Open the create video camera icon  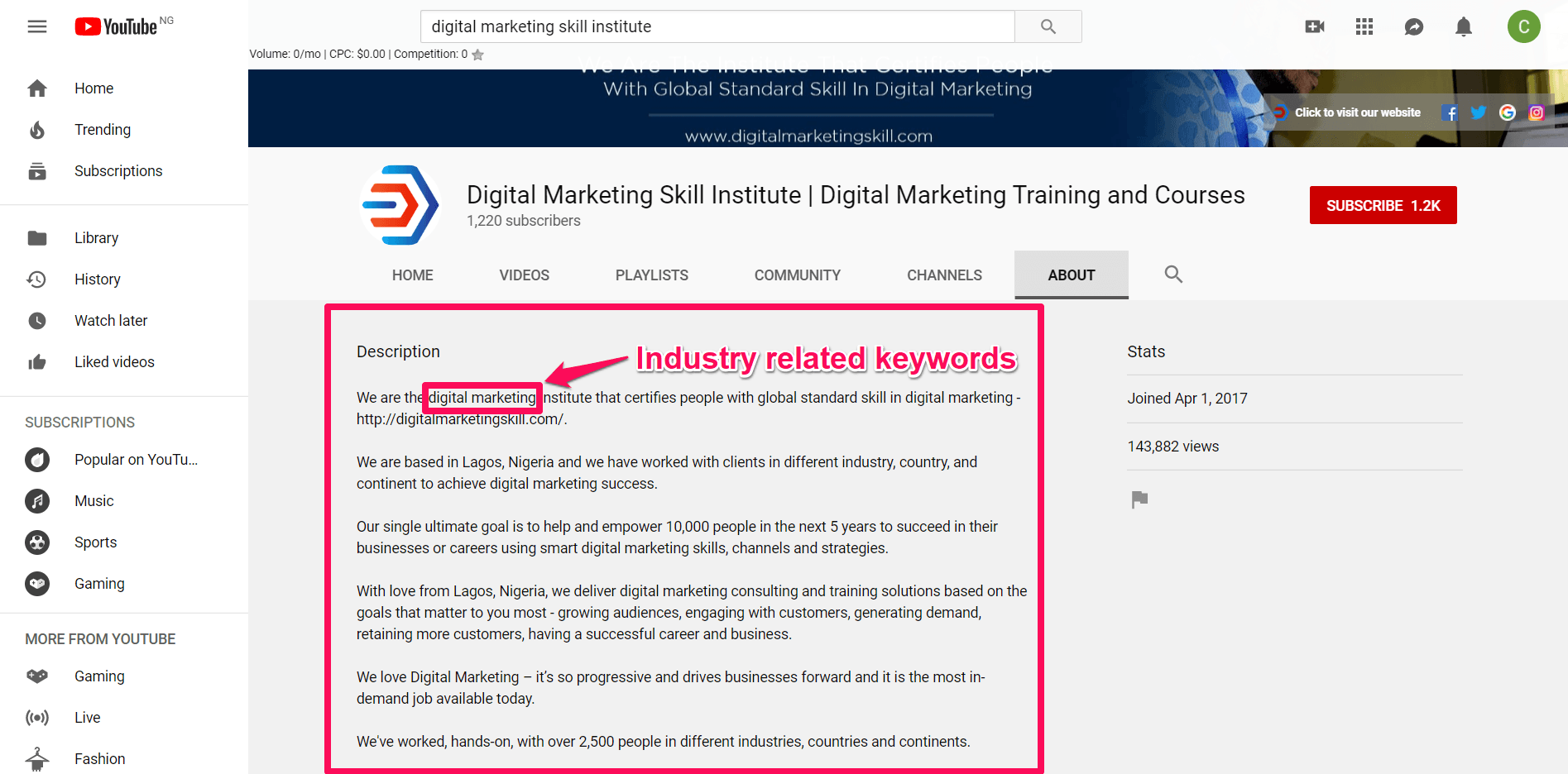(1314, 26)
